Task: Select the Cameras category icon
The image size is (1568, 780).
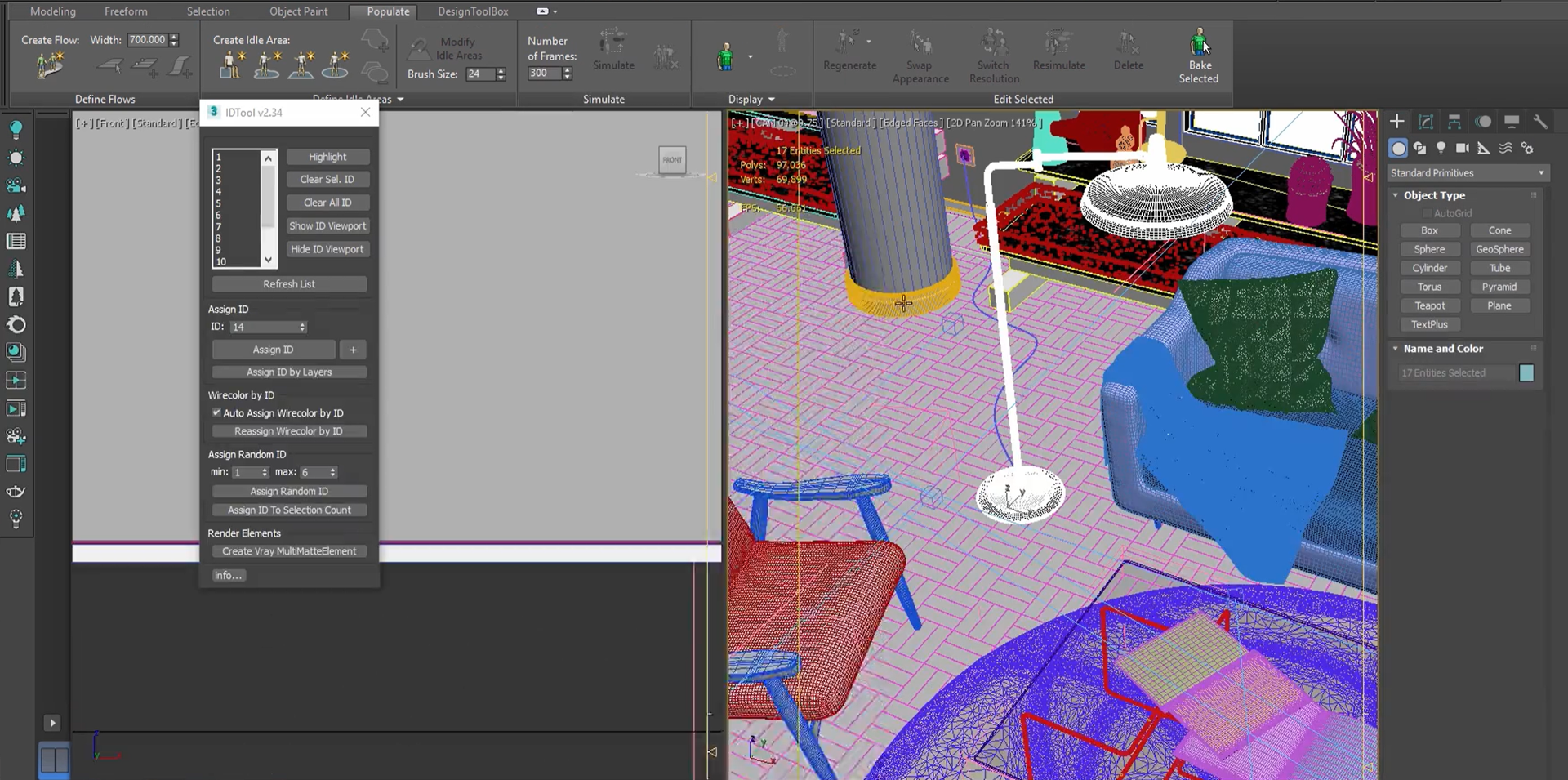Action: point(1462,148)
